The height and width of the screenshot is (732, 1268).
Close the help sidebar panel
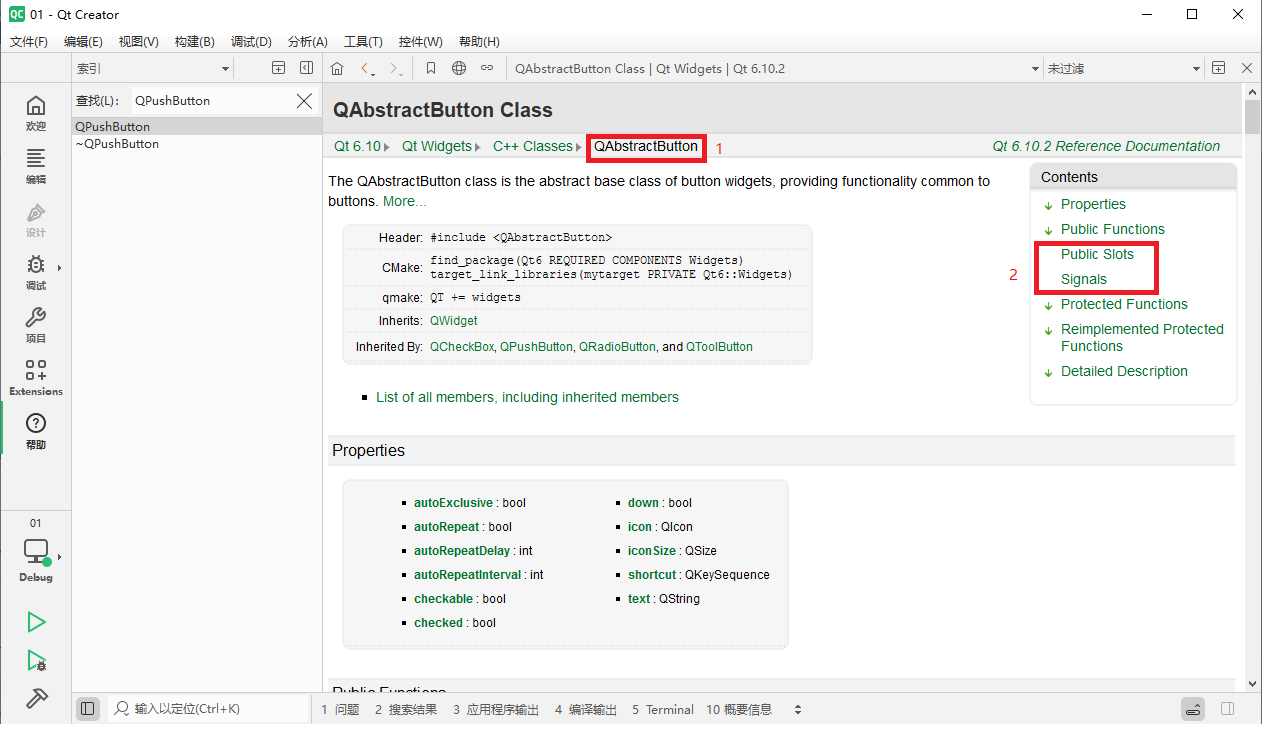pos(306,68)
